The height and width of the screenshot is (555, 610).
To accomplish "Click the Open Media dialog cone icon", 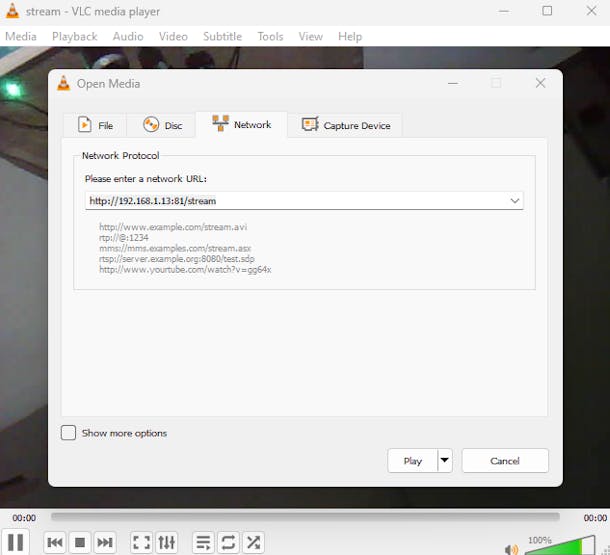I will [64, 83].
